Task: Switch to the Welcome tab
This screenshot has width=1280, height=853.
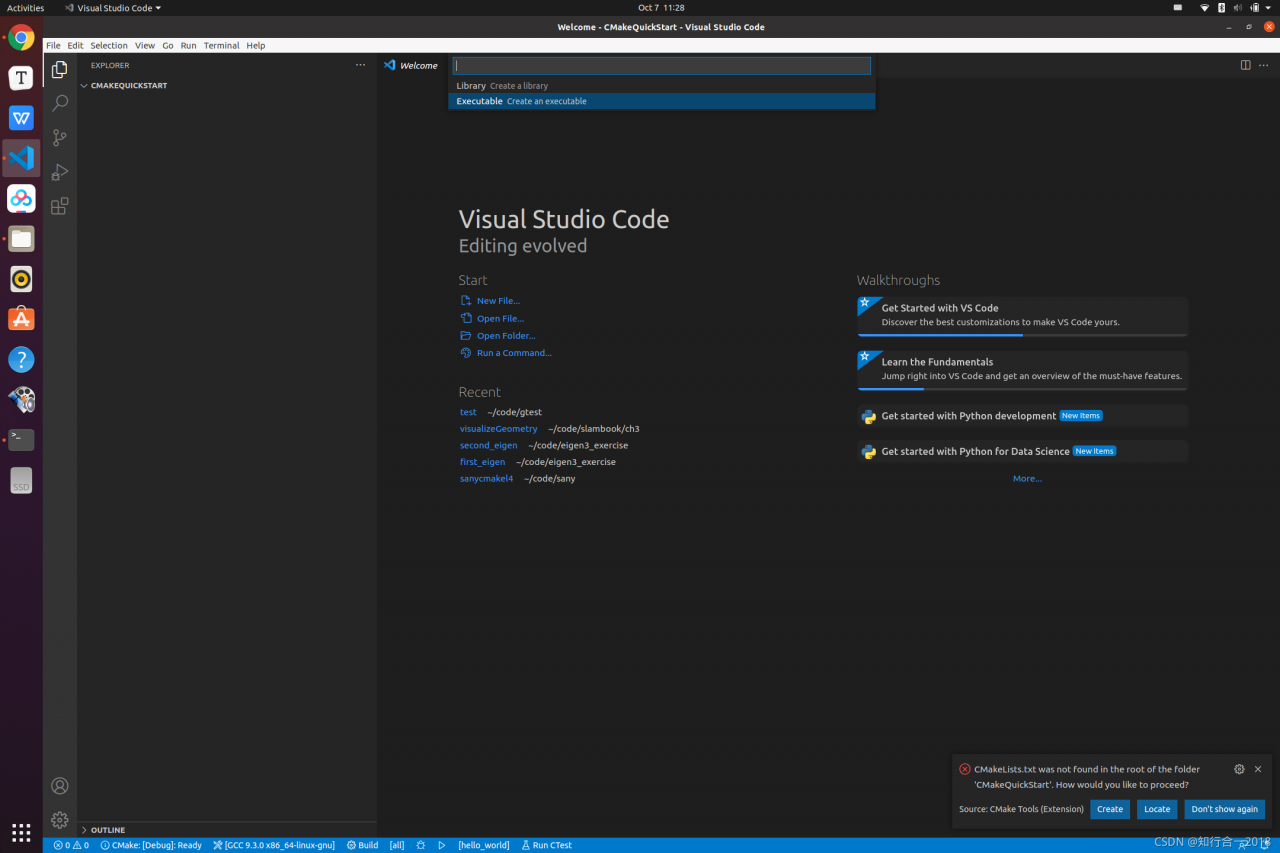Action: pyautogui.click(x=411, y=65)
